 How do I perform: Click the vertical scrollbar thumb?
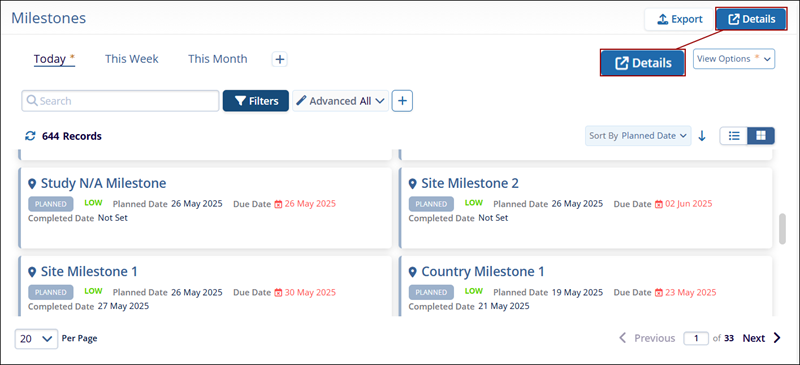coord(782,229)
